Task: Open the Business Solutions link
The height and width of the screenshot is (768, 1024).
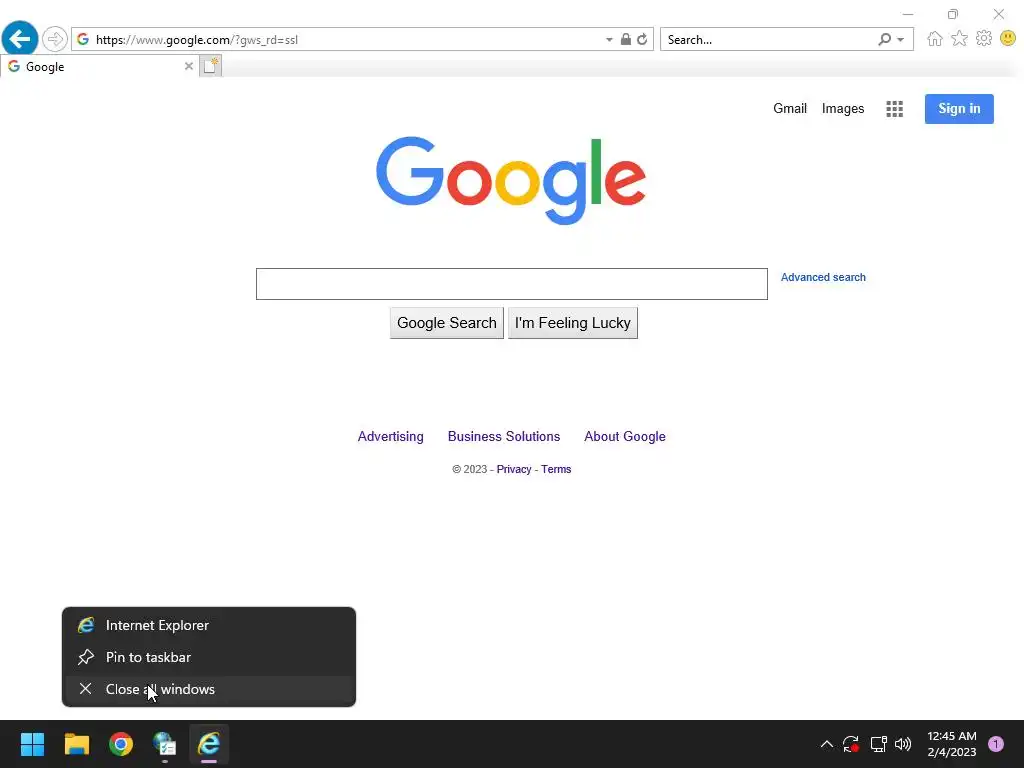Action: point(504,436)
